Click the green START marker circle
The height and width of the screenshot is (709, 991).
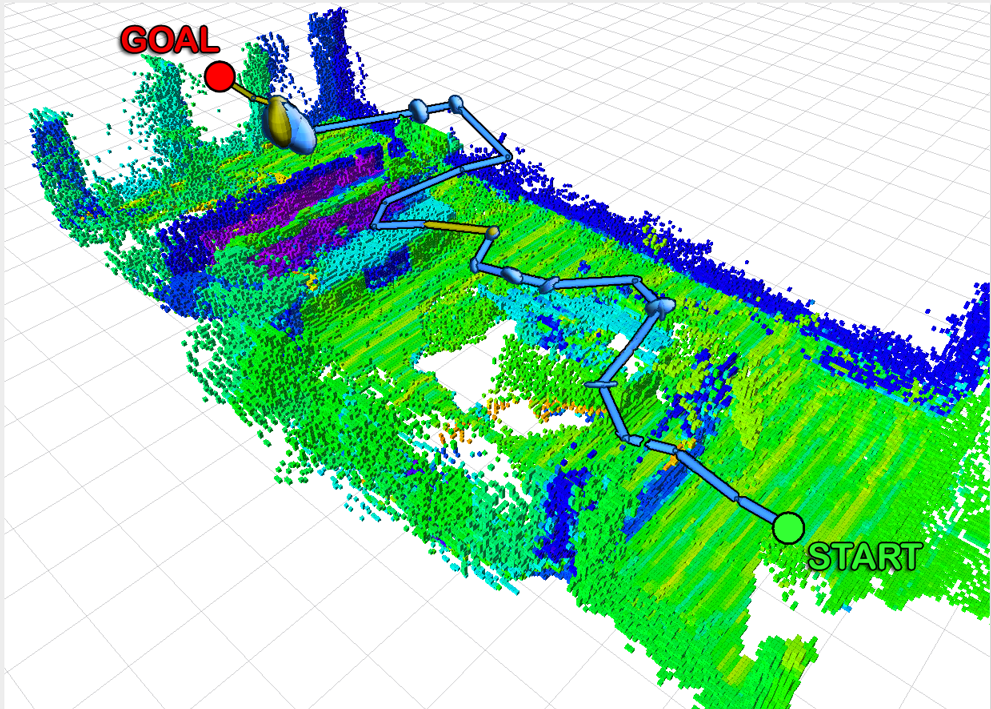coord(788,528)
